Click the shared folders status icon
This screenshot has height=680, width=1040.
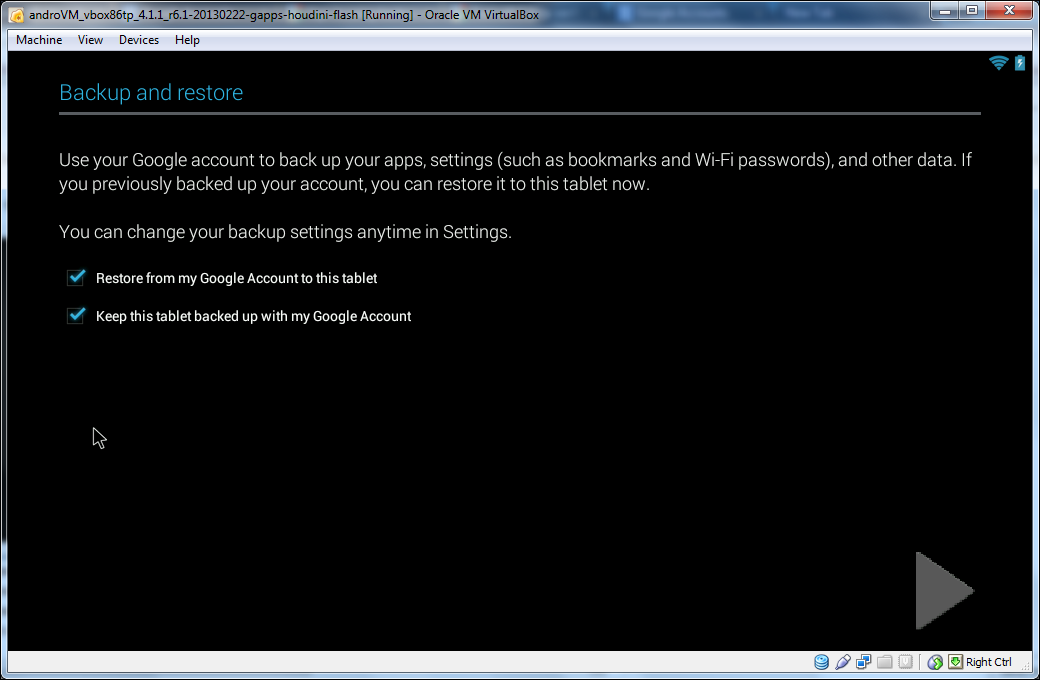tap(884, 661)
